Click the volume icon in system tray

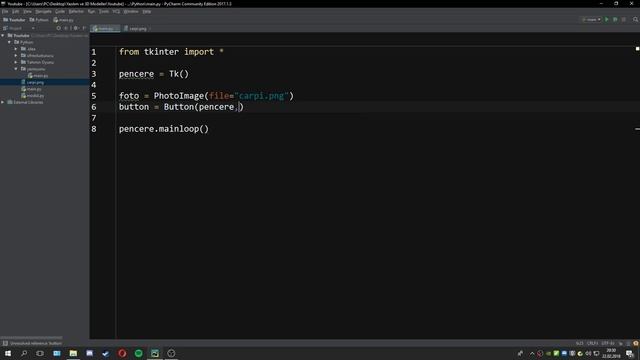point(588,353)
